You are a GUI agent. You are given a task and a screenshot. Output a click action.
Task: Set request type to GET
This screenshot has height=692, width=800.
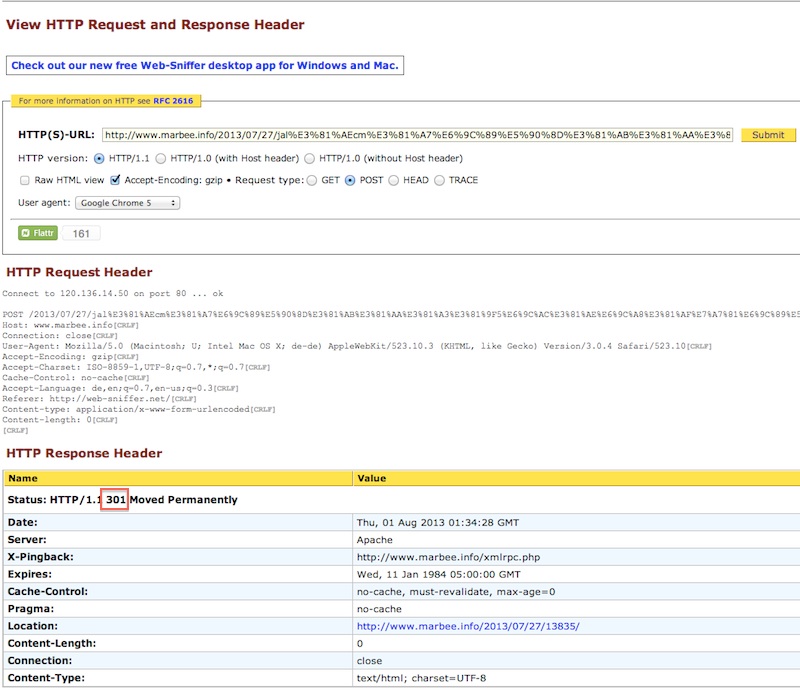tap(312, 181)
